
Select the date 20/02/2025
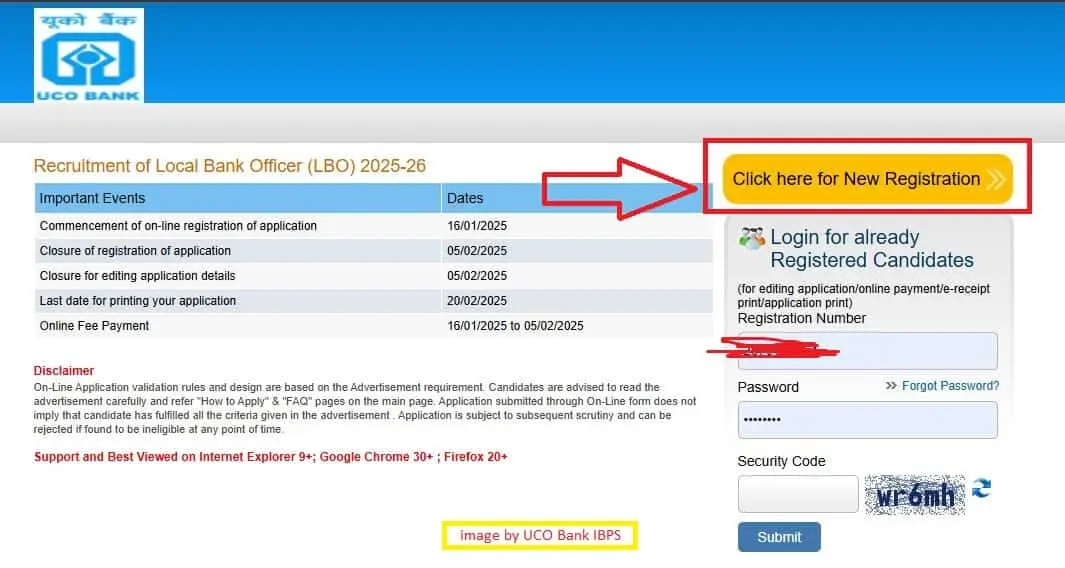click(477, 301)
